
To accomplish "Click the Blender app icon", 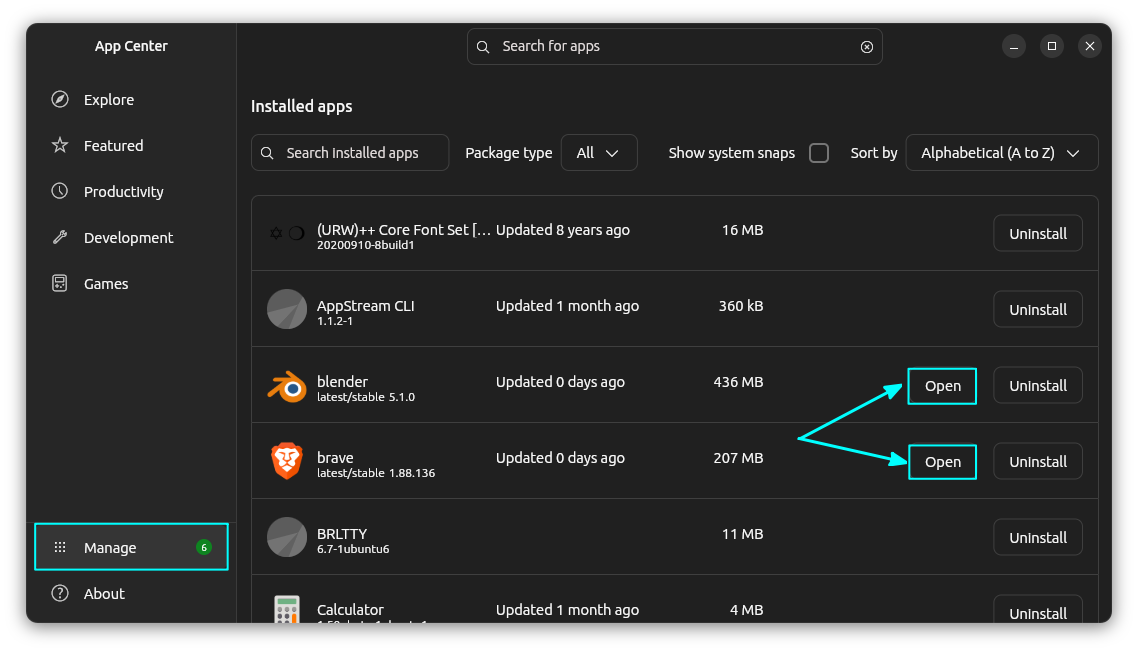I will tap(287, 385).
